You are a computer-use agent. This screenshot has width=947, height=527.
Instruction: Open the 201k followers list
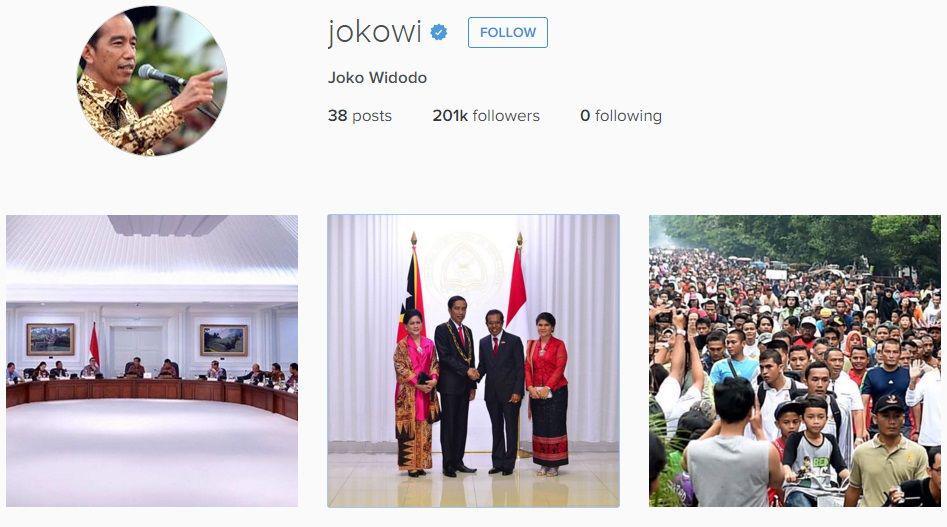[x=486, y=115]
